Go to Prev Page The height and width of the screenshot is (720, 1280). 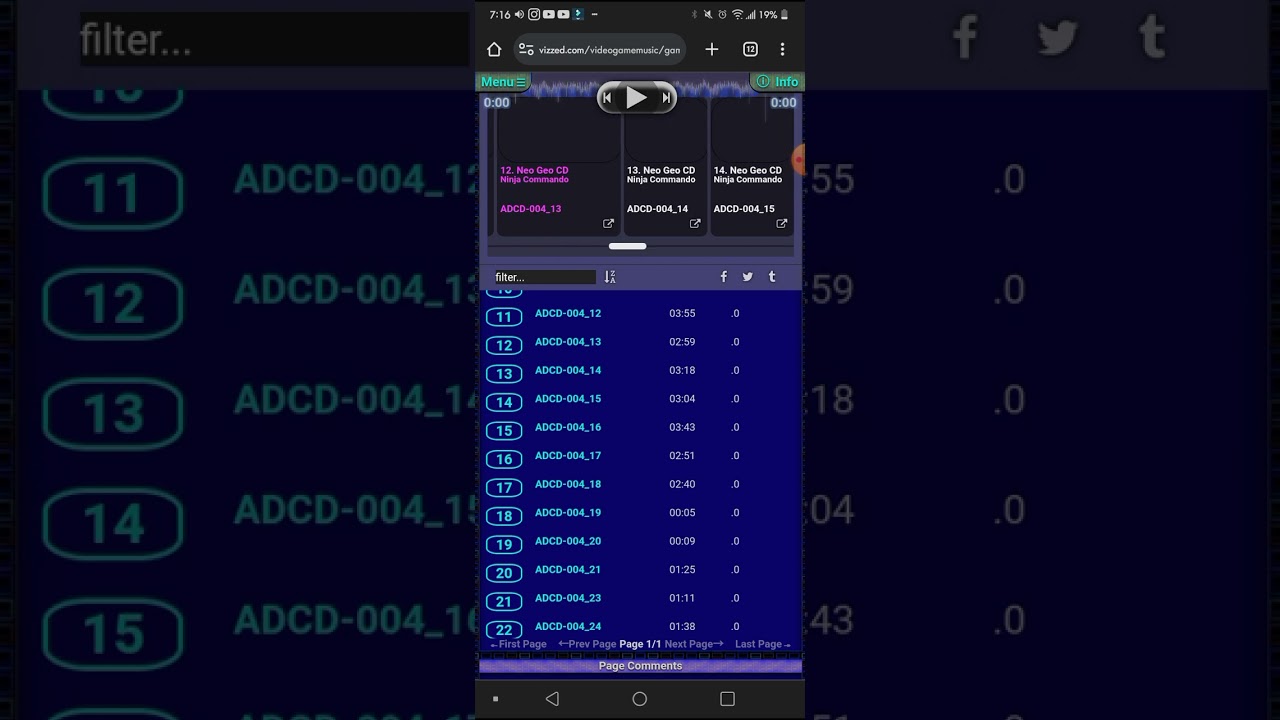[x=587, y=645]
